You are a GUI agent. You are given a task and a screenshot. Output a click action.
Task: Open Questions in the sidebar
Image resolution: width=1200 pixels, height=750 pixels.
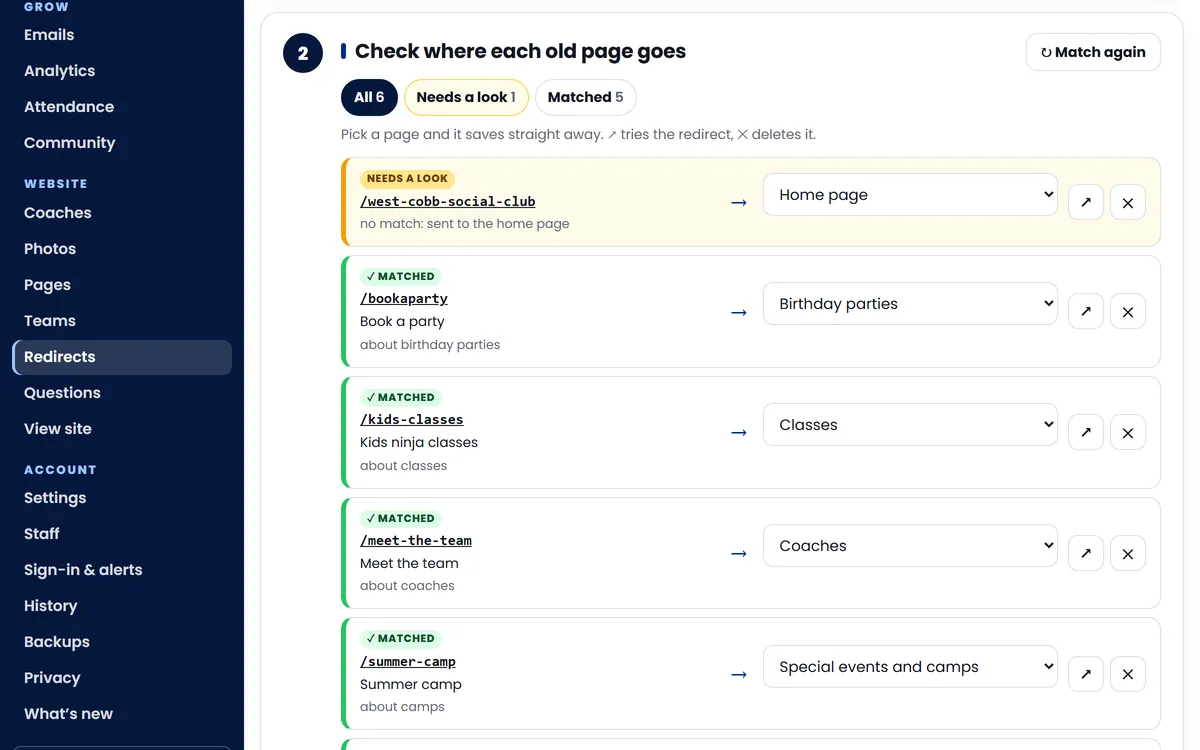(122, 393)
